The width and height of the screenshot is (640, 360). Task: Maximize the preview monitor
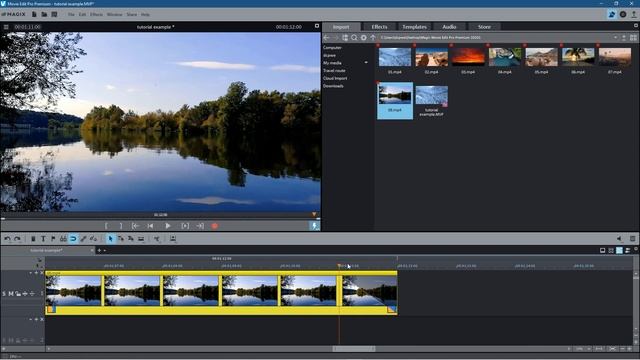click(317, 26)
